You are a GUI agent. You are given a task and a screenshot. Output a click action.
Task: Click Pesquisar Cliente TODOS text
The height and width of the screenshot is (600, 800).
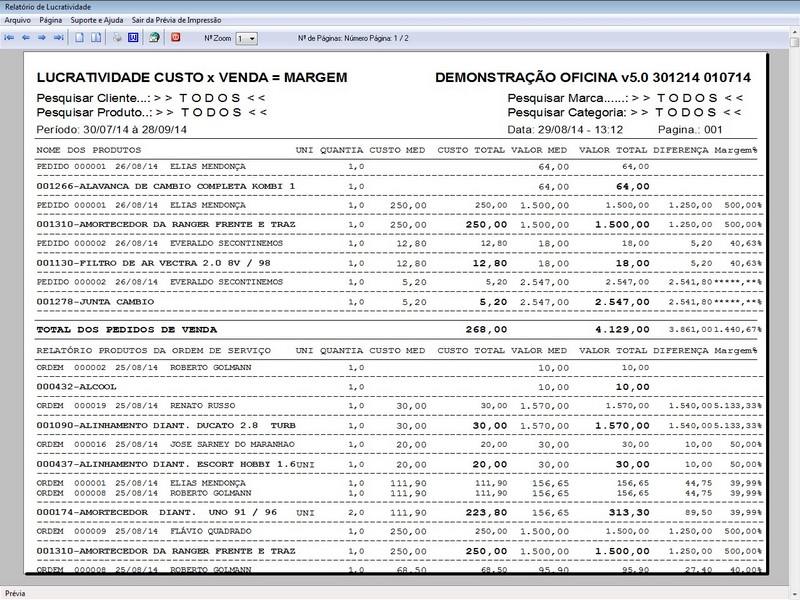(151, 98)
